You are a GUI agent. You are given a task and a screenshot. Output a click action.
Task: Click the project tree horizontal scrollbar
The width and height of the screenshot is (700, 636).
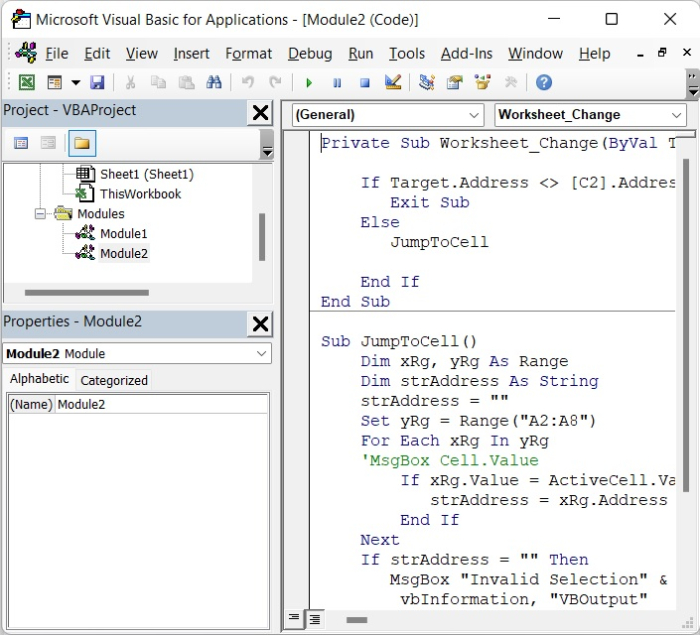tap(85, 293)
